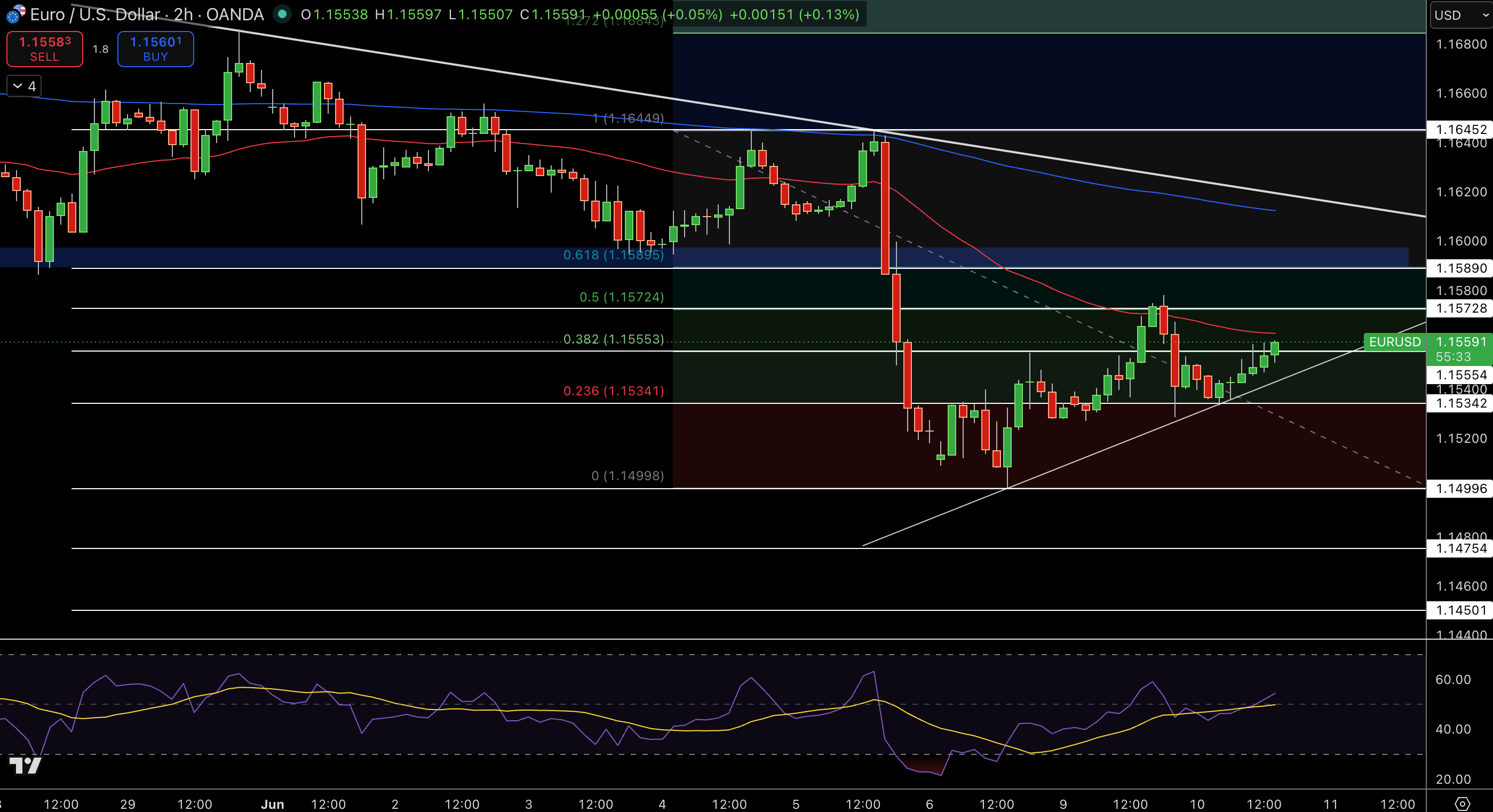1493x812 pixels.
Task: Click the Euro / U.S. Dollar symbol title
Action: pyautogui.click(x=147, y=14)
